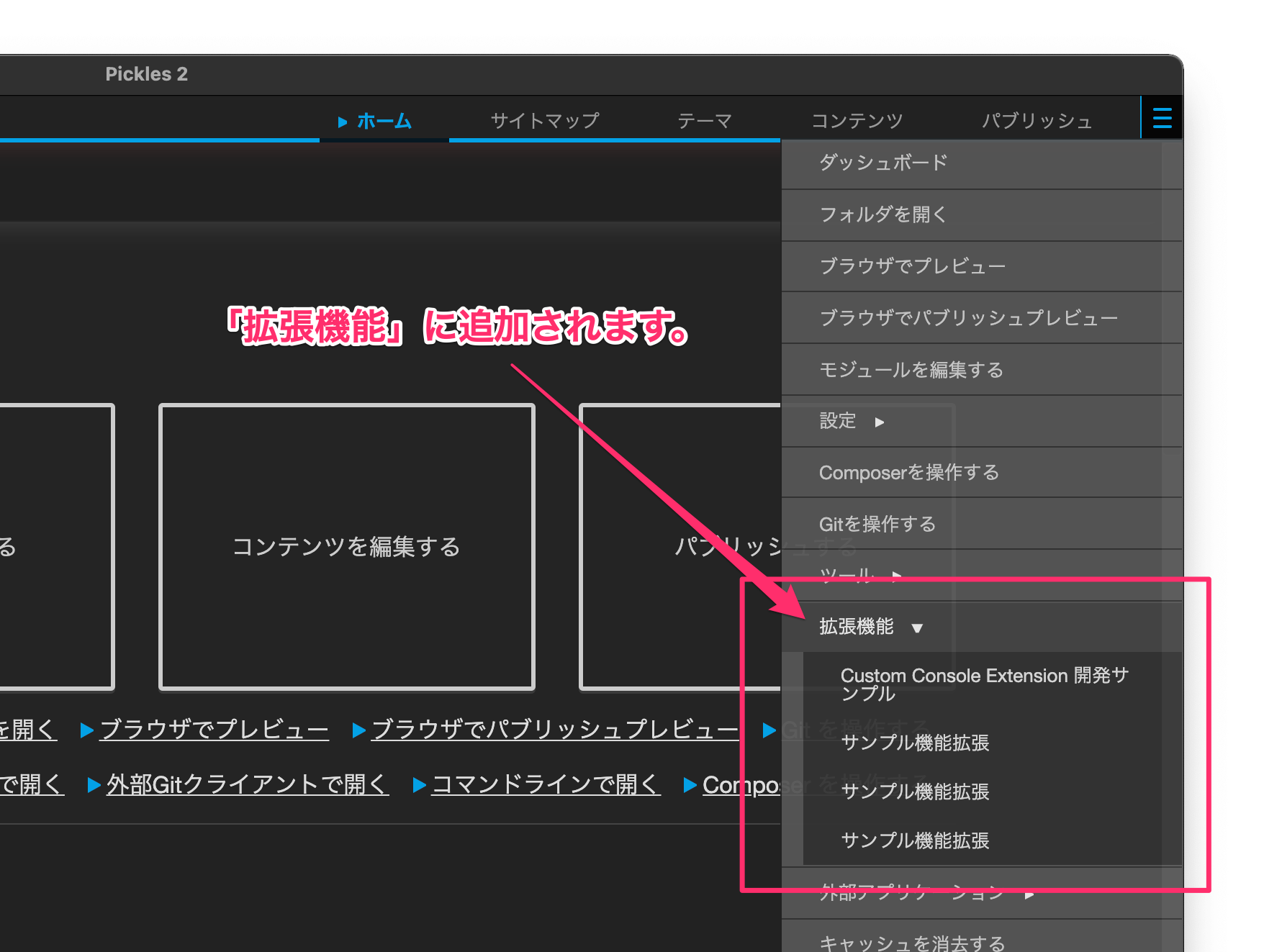This screenshot has height=952, width=1264.
Task: Click the arrow icon before 外部Gitクライアントで開く
Action: pyautogui.click(x=94, y=785)
